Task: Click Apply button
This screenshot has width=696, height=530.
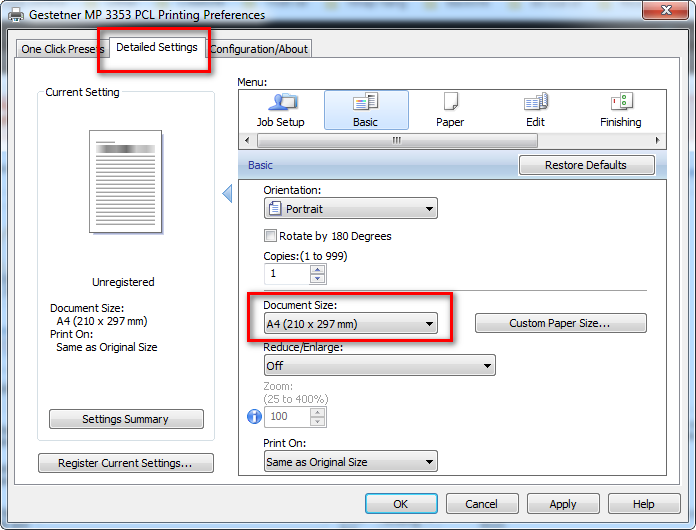Action: (x=563, y=504)
